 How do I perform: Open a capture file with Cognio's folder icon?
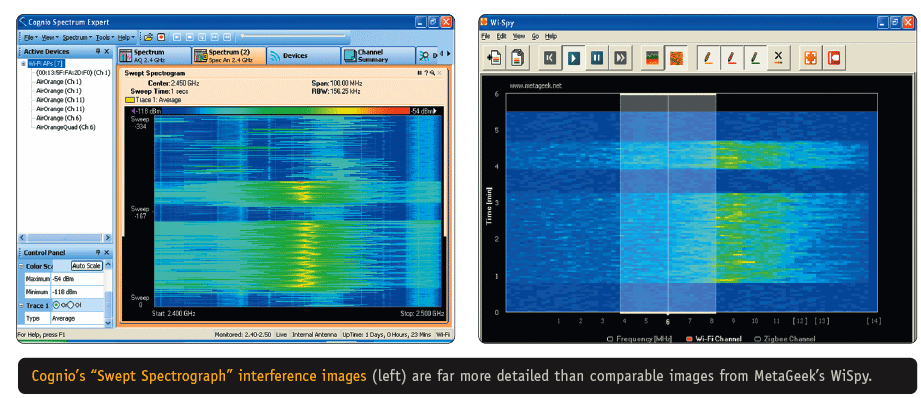[148, 37]
